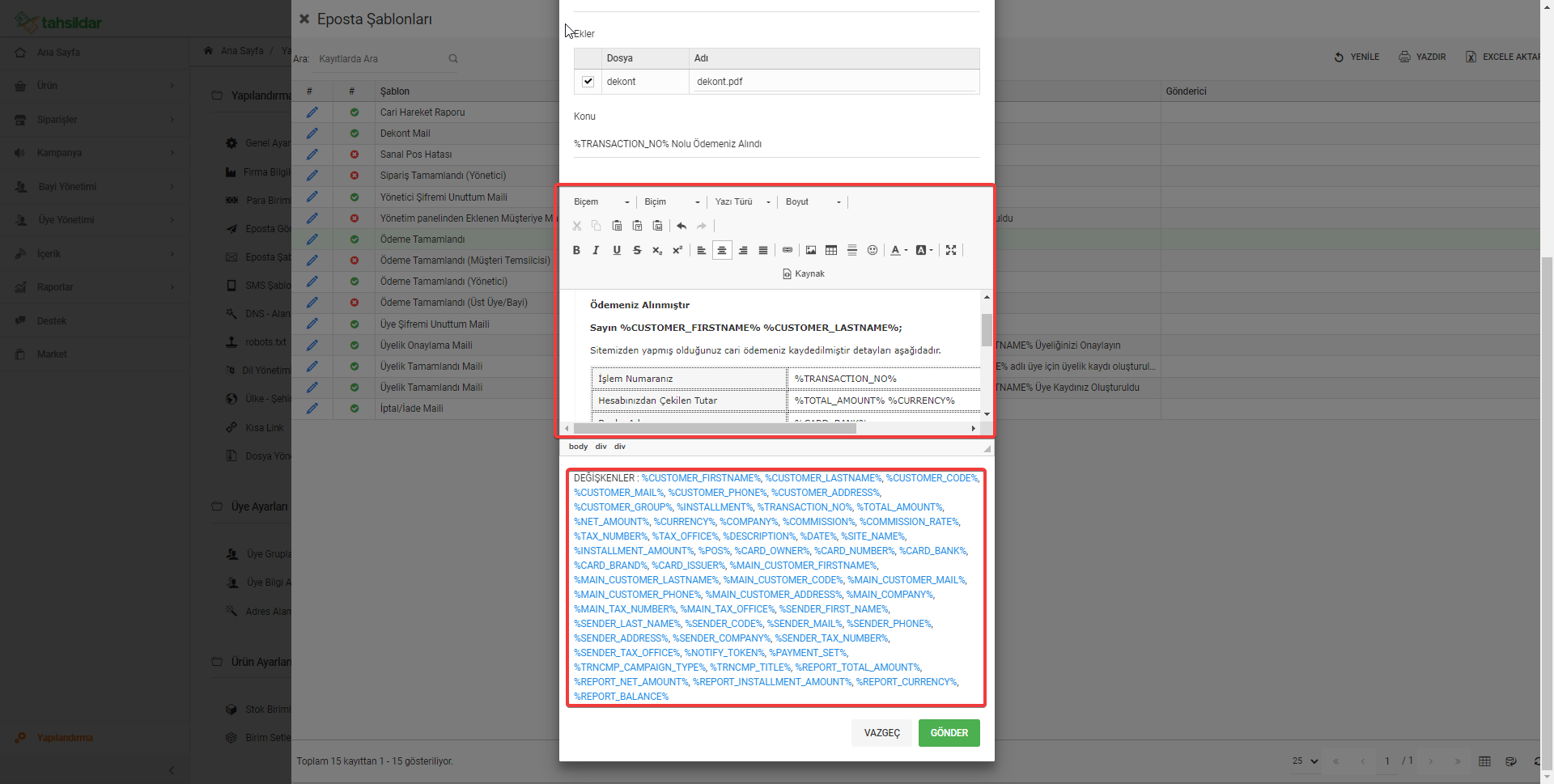Apply superscript formatting
The height and width of the screenshot is (784, 1554).
[x=677, y=250]
